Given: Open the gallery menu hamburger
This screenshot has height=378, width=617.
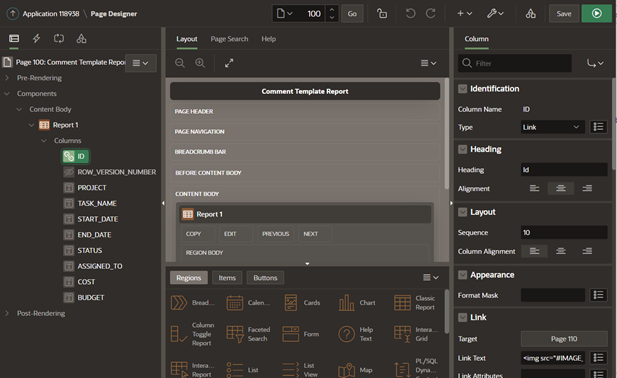Looking at the screenshot, I should (430, 277).
